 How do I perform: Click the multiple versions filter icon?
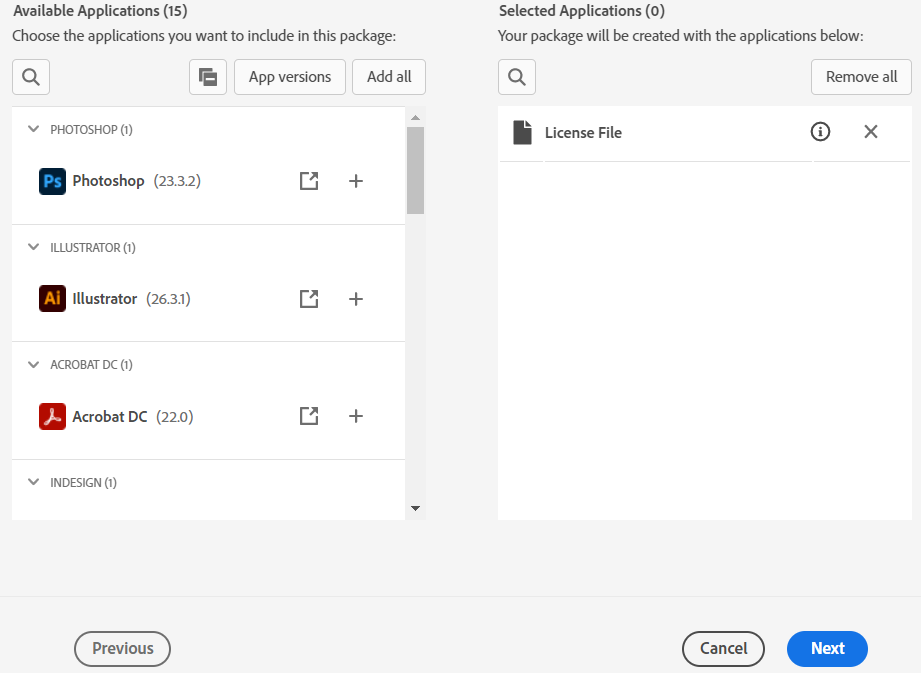[x=208, y=76]
